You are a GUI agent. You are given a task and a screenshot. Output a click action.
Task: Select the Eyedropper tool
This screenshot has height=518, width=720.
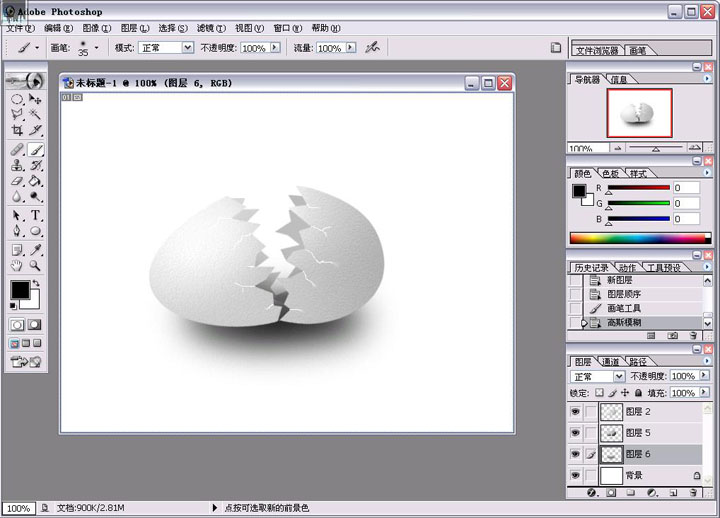pyautogui.click(x=36, y=249)
